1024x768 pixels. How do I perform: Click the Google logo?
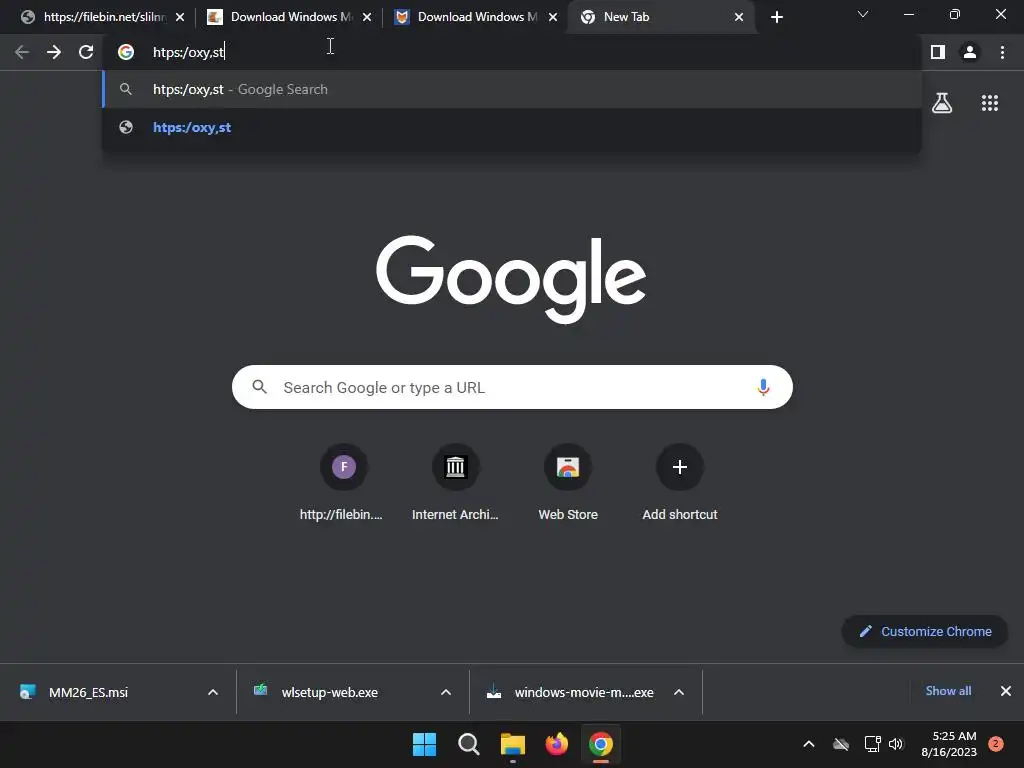coord(511,278)
